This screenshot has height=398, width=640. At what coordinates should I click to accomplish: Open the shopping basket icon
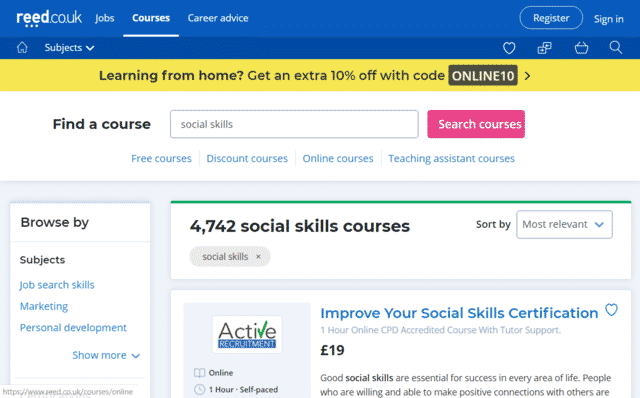click(x=581, y=48)
